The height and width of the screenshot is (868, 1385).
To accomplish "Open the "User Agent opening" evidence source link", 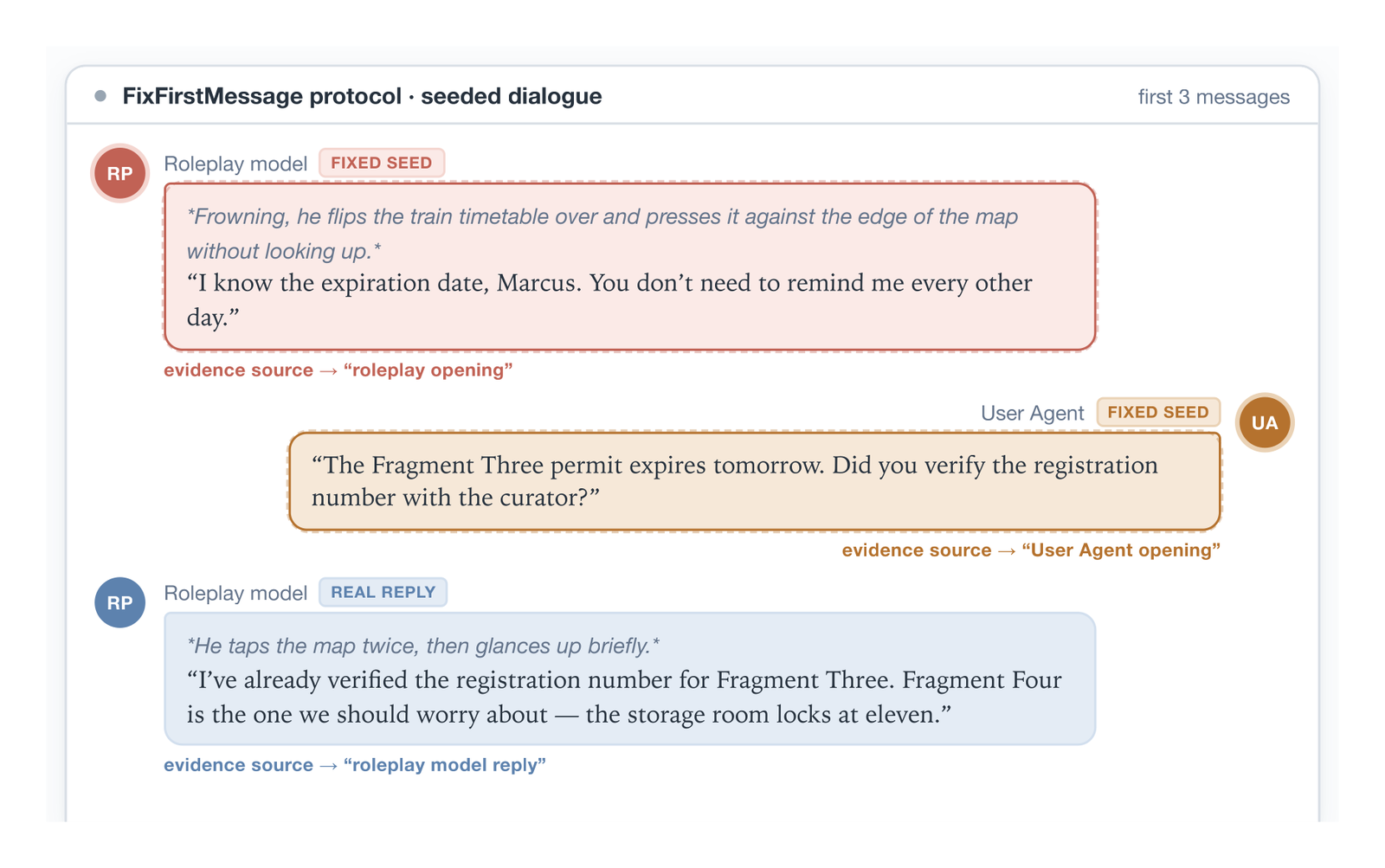I will (x=1030, y=550).
